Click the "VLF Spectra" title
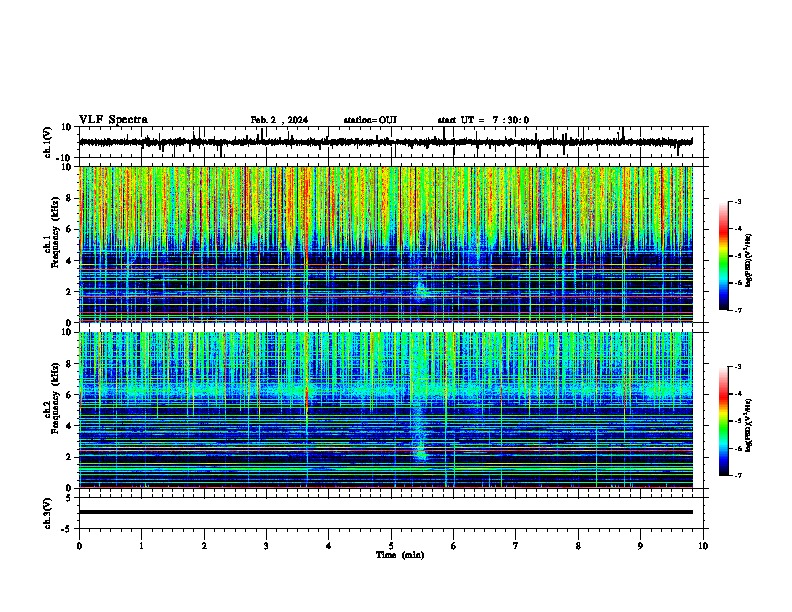 click(x=113, y=120)
